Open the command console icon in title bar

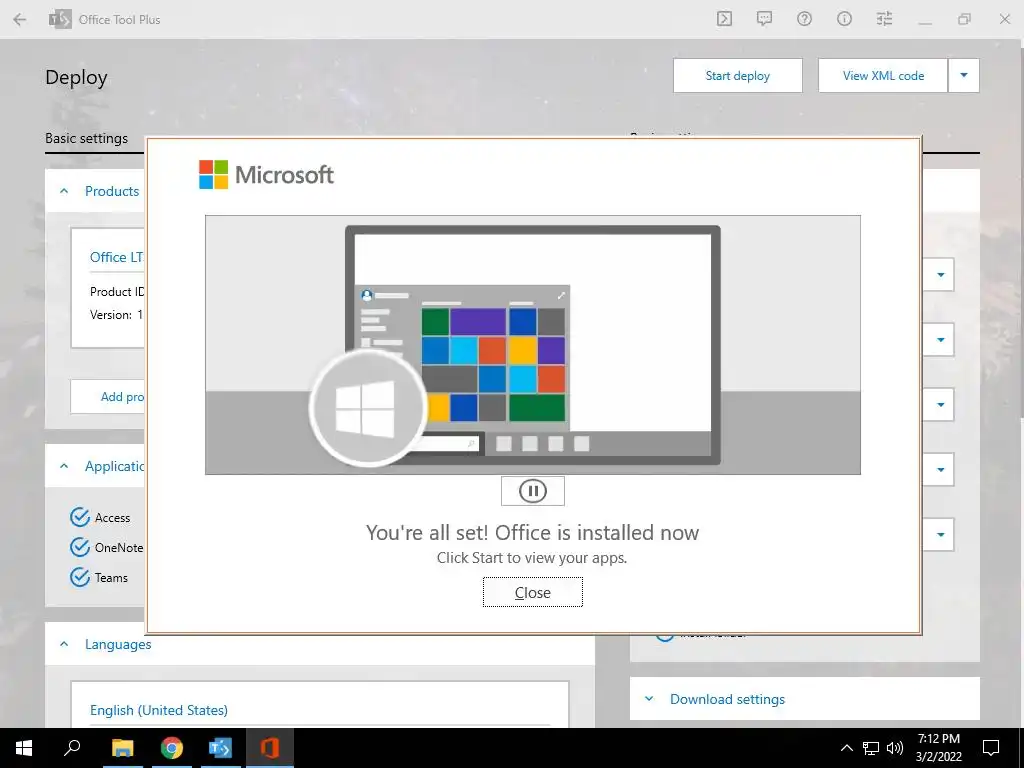(x=724, y=19)
